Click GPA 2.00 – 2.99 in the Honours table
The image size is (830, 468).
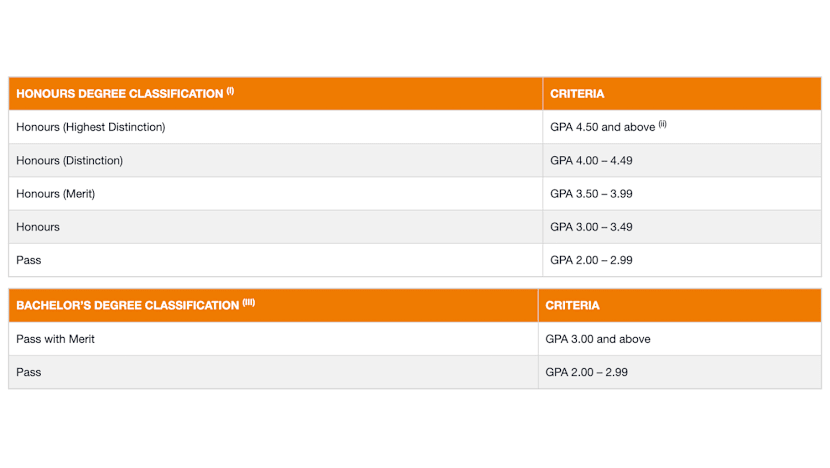click(591, 260)
